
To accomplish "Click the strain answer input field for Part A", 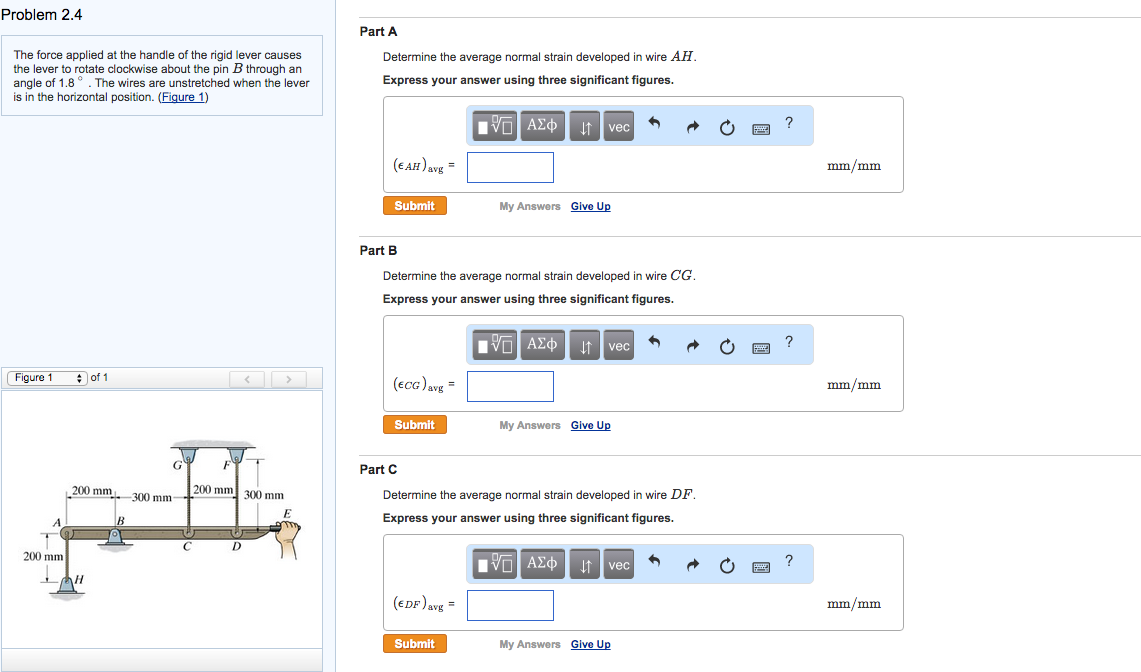I will pos(510,167).
